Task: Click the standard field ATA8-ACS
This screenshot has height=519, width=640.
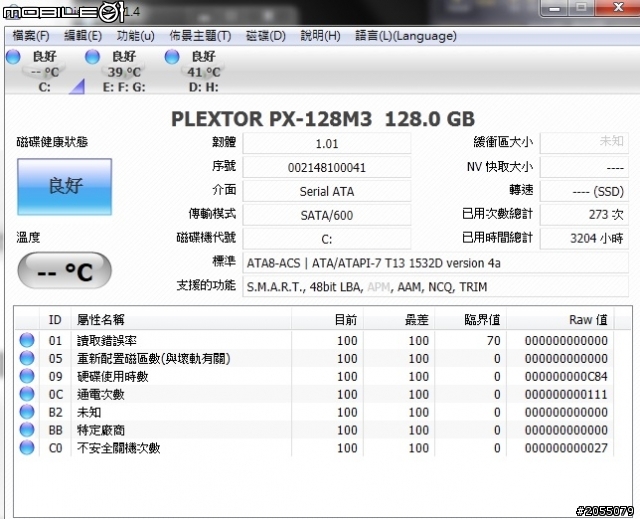Action: pos(436,263)
